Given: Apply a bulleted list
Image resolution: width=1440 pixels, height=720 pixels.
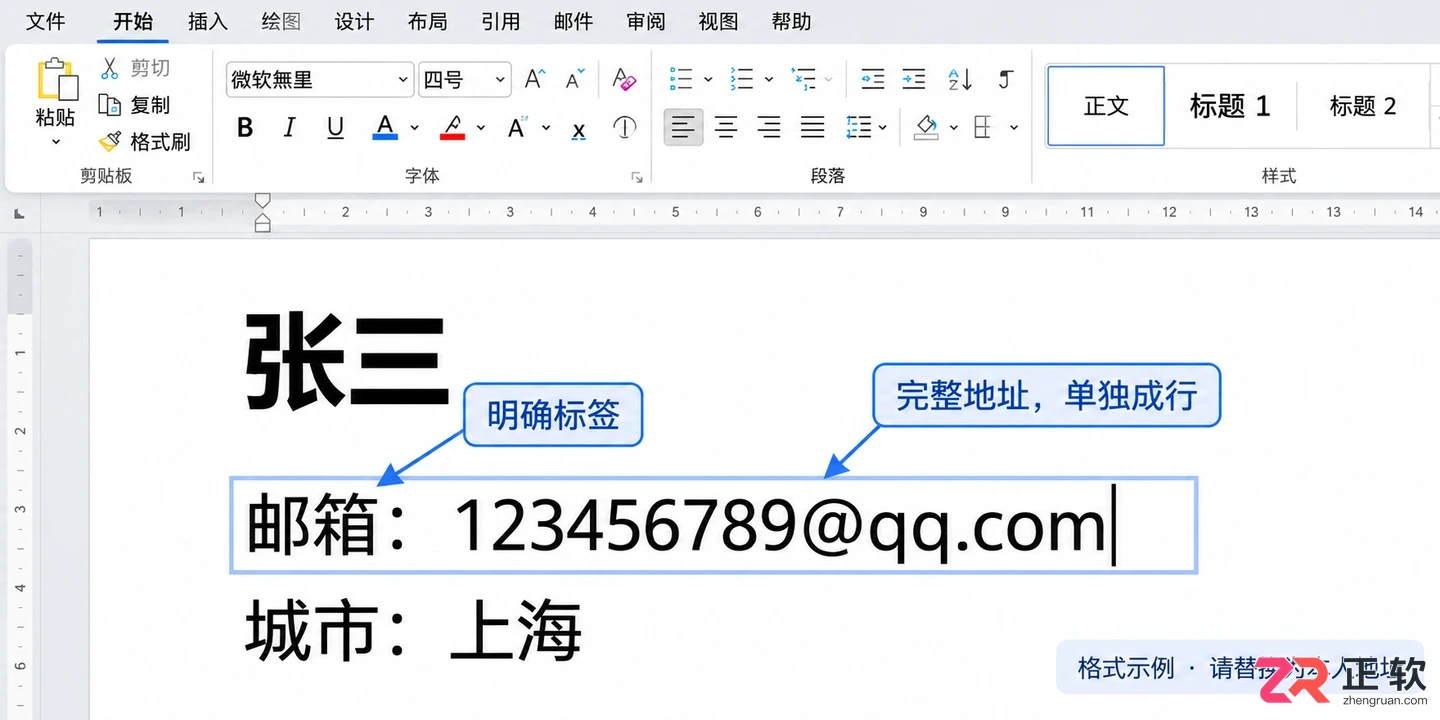Looking at the screenshot, I should coord(681,79).
